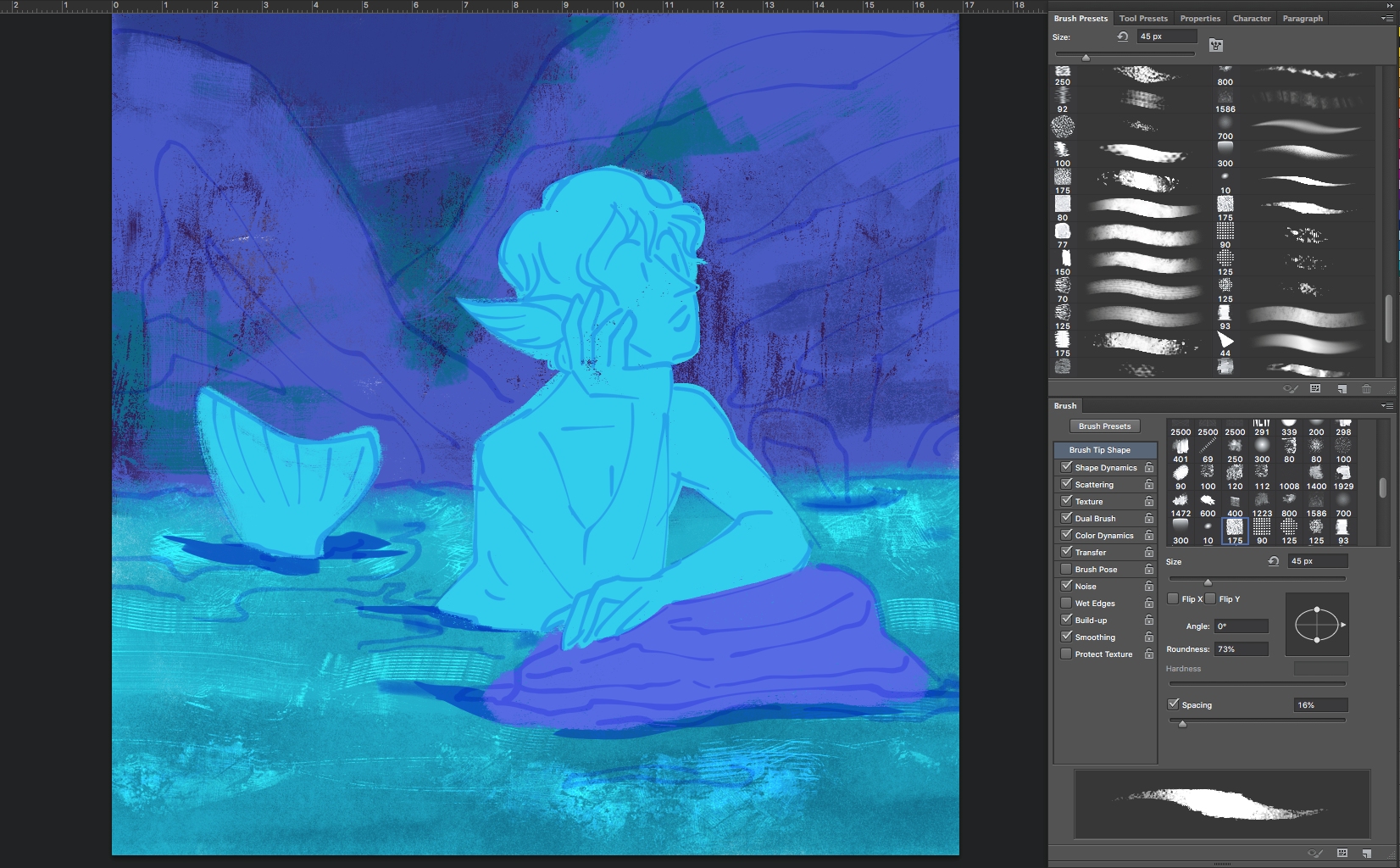
Task: Collapse the panels using the double-arrow
Action: [x=1390, y=5]
